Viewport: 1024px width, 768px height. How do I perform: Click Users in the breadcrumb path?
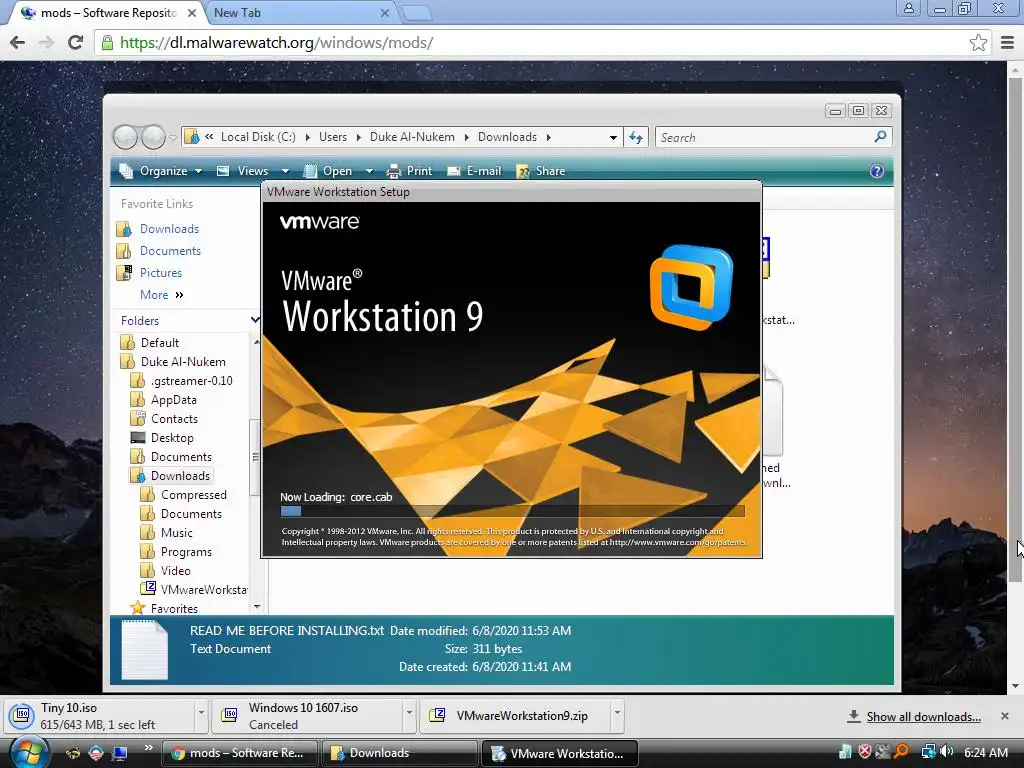tap(333, 137)
